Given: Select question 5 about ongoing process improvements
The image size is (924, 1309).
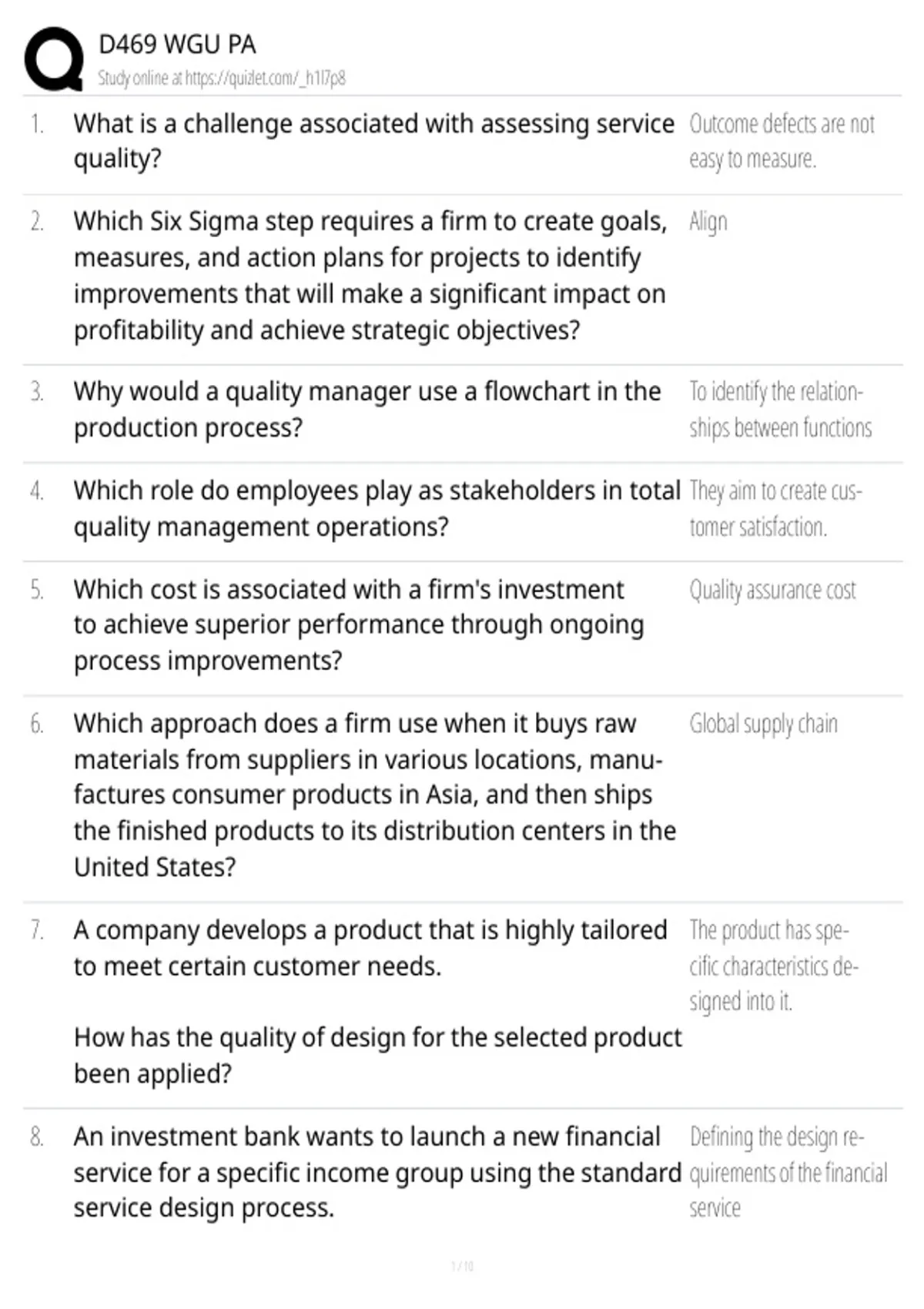Looking at the screenshot, I should pos(358,624).
